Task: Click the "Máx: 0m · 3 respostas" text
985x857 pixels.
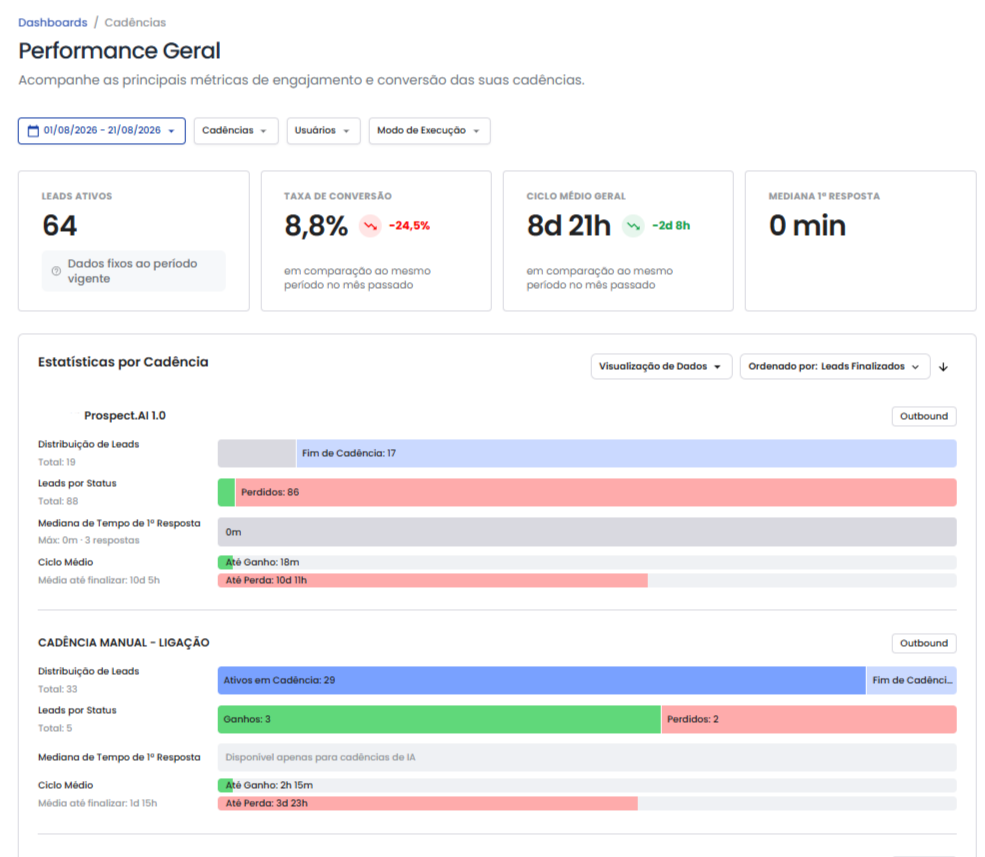Action: click(x=89, y=540)
